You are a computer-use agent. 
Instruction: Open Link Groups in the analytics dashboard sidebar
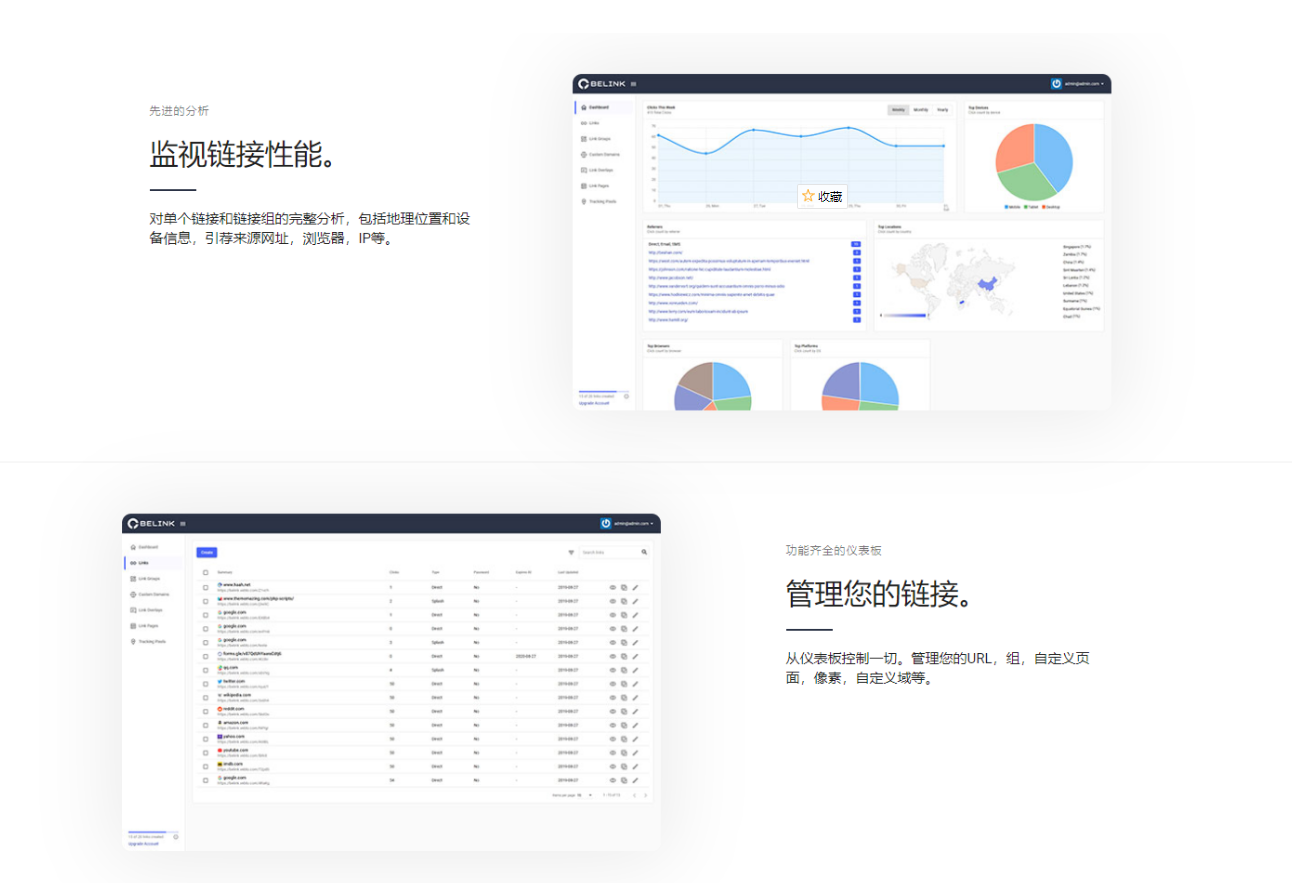pyautogui.click(x=595, y=138)
